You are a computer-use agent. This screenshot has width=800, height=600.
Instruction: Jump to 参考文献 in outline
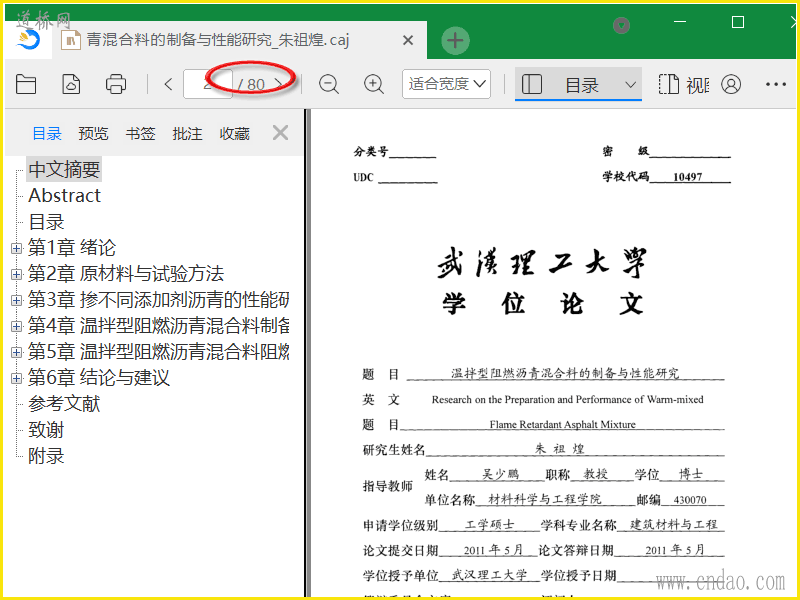(64, 404)
